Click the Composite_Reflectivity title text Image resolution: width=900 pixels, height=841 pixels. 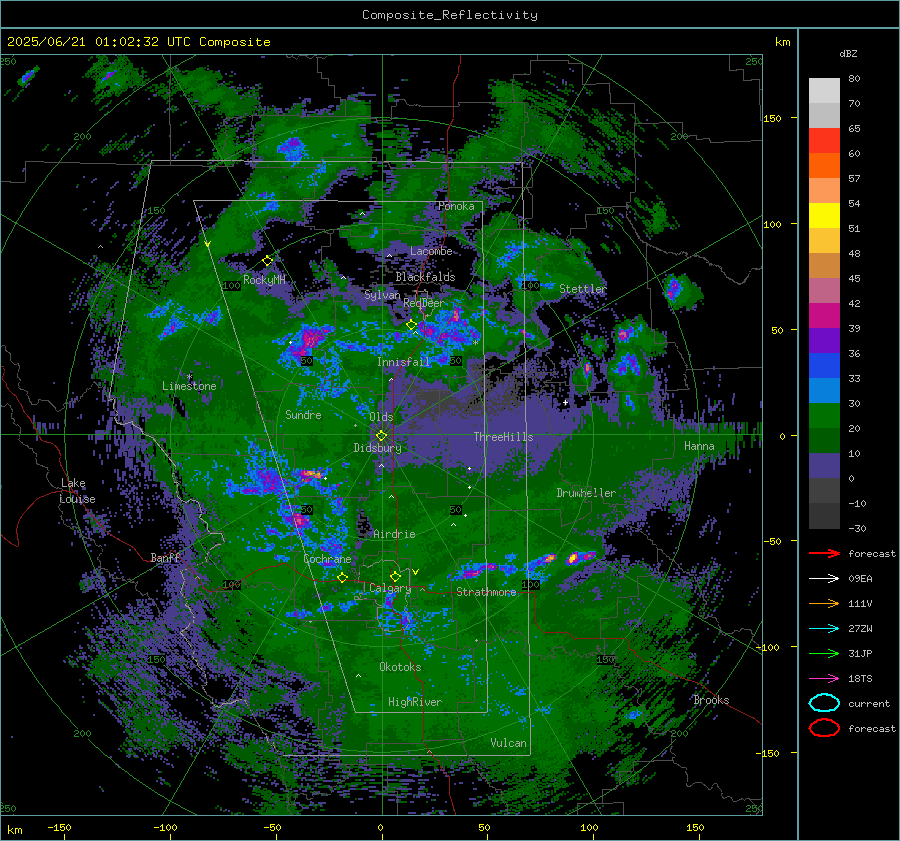[x=449, y=15]
